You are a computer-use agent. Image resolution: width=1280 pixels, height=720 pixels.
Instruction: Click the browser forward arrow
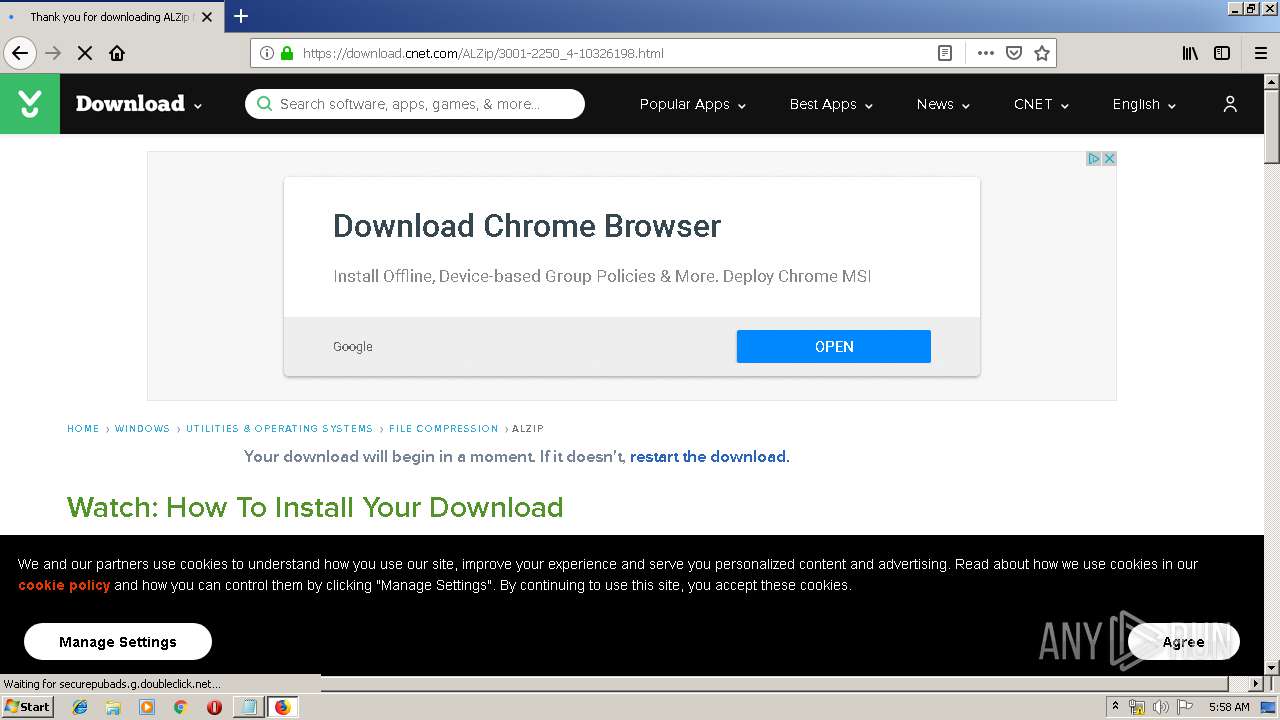point(53,53)
